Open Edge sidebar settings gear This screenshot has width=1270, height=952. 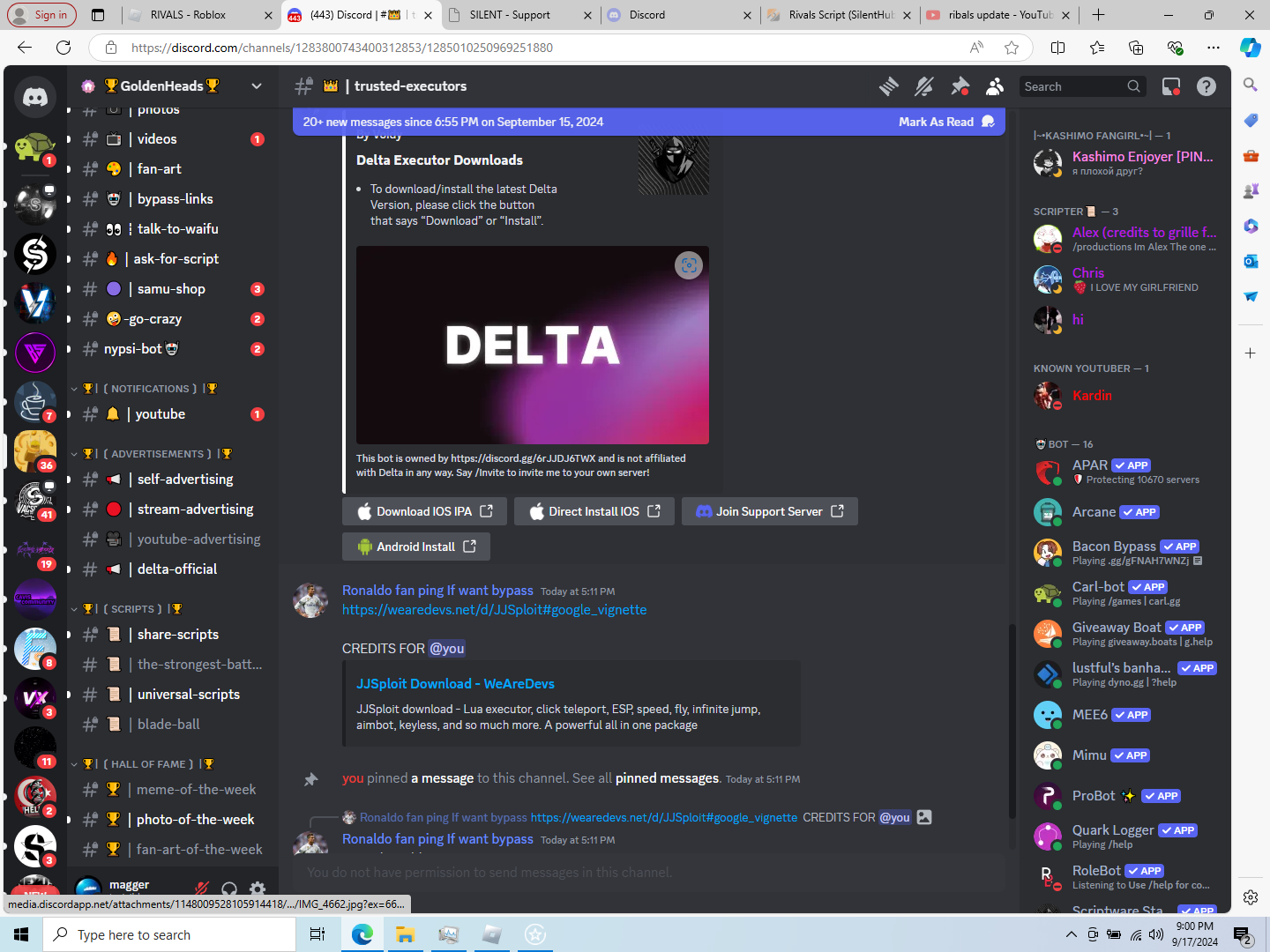pyautogui.click(x=1251, y=897)
